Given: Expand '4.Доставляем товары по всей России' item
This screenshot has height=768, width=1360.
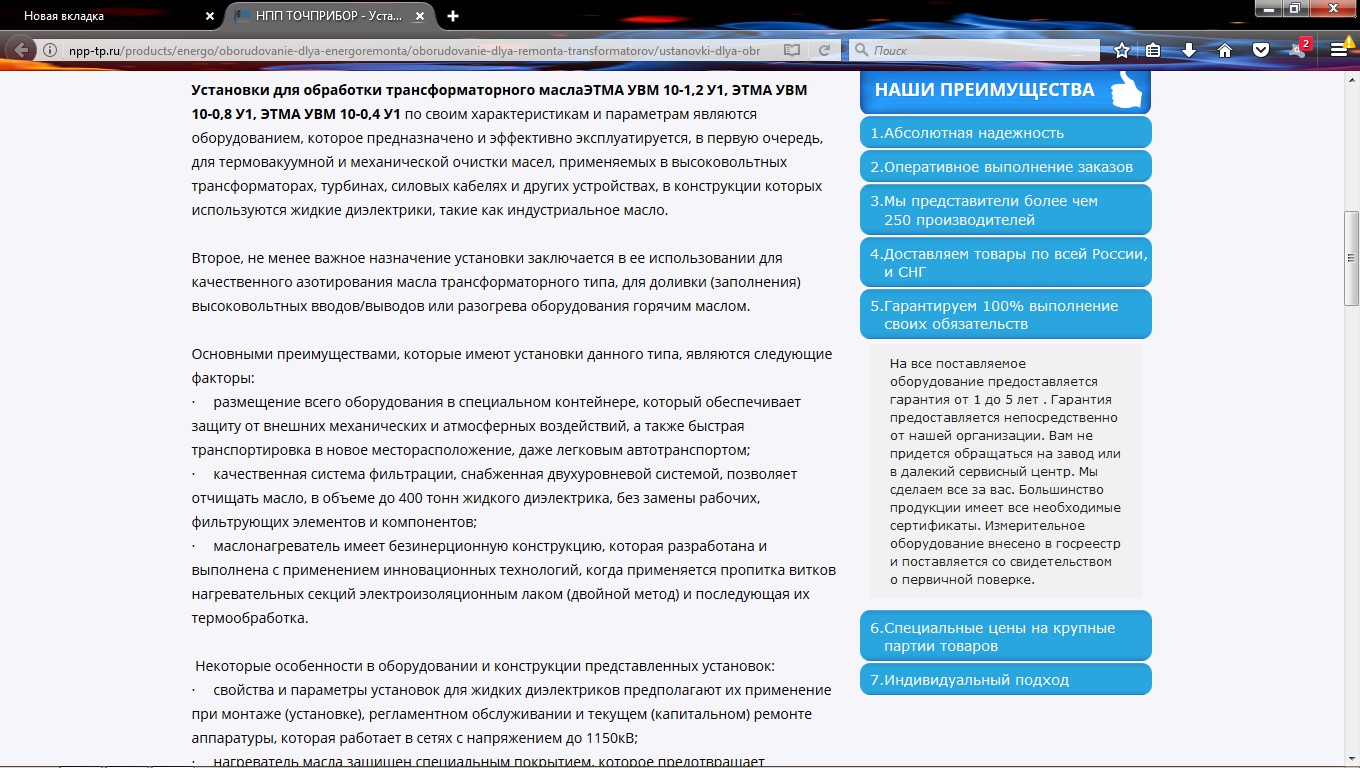Looking at the screenshot, I should (1005, 262).
